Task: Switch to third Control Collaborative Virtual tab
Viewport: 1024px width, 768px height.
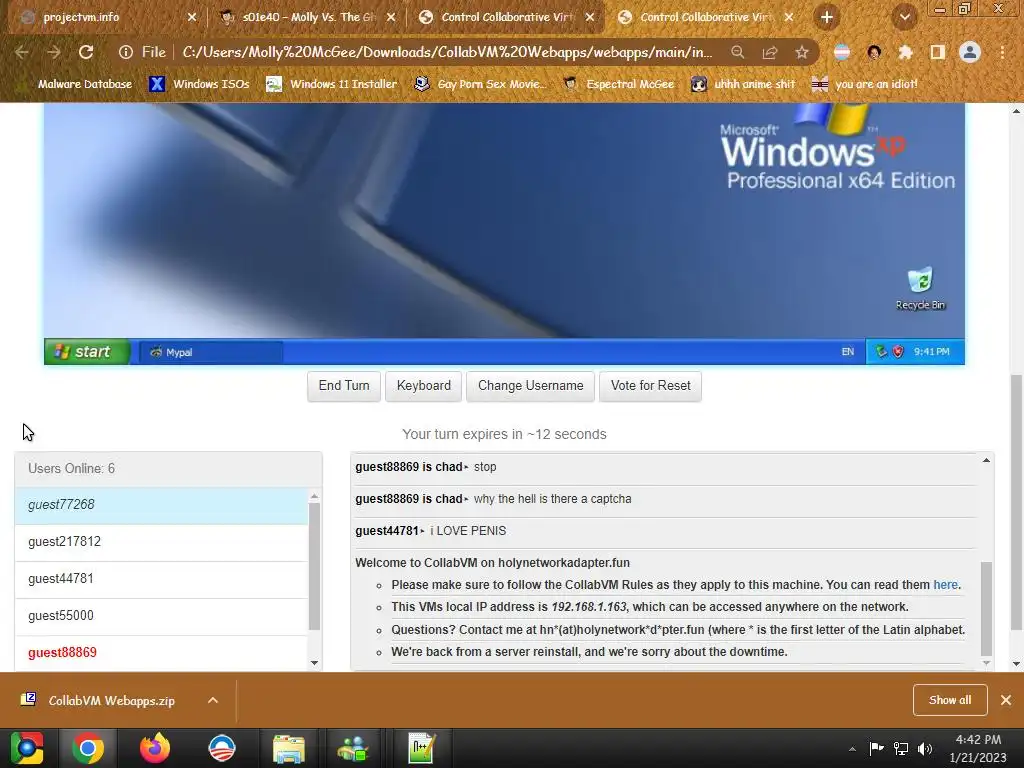Action: click(505, 17)
